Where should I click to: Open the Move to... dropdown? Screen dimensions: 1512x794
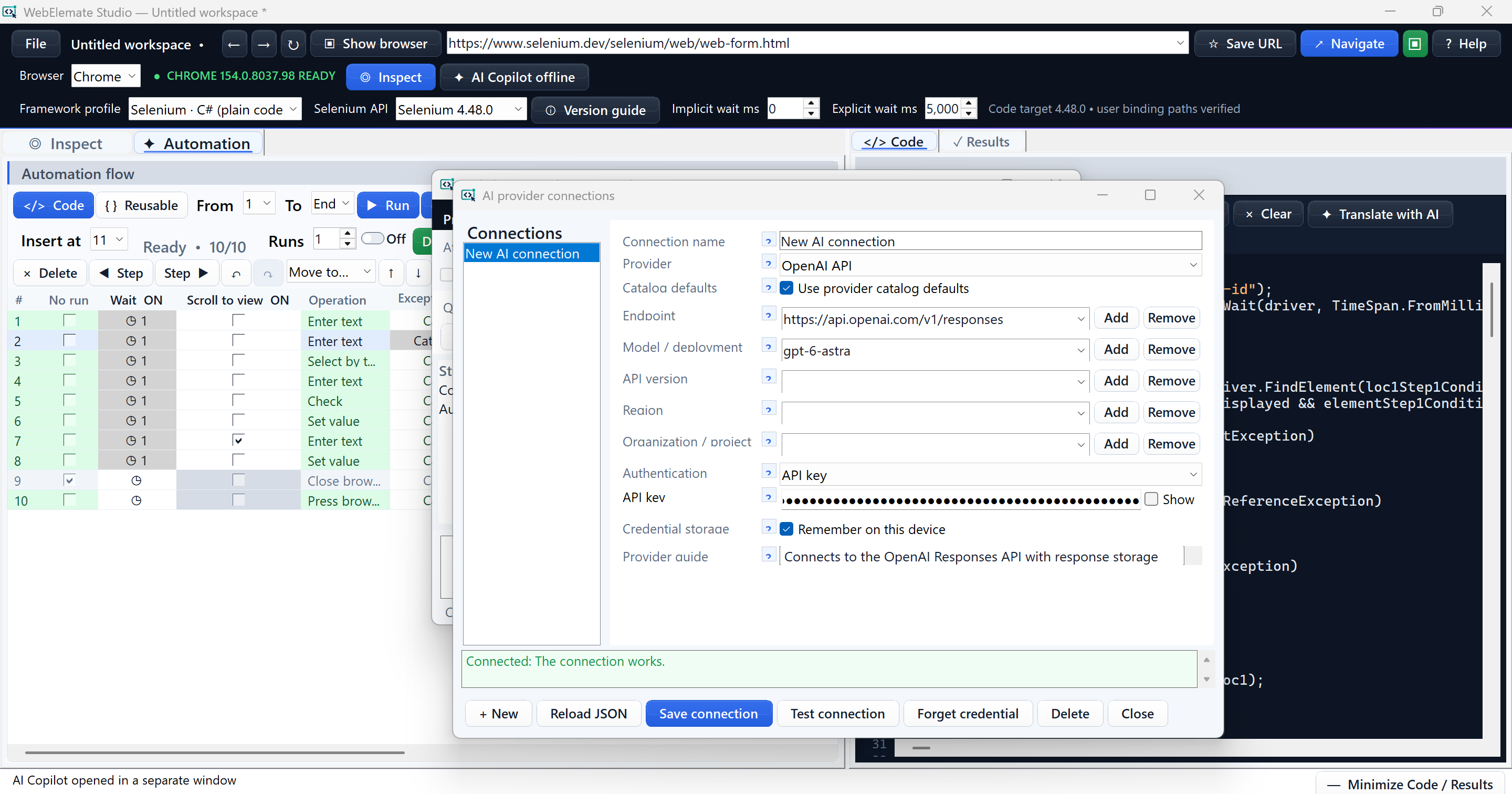tap(330, 273)
